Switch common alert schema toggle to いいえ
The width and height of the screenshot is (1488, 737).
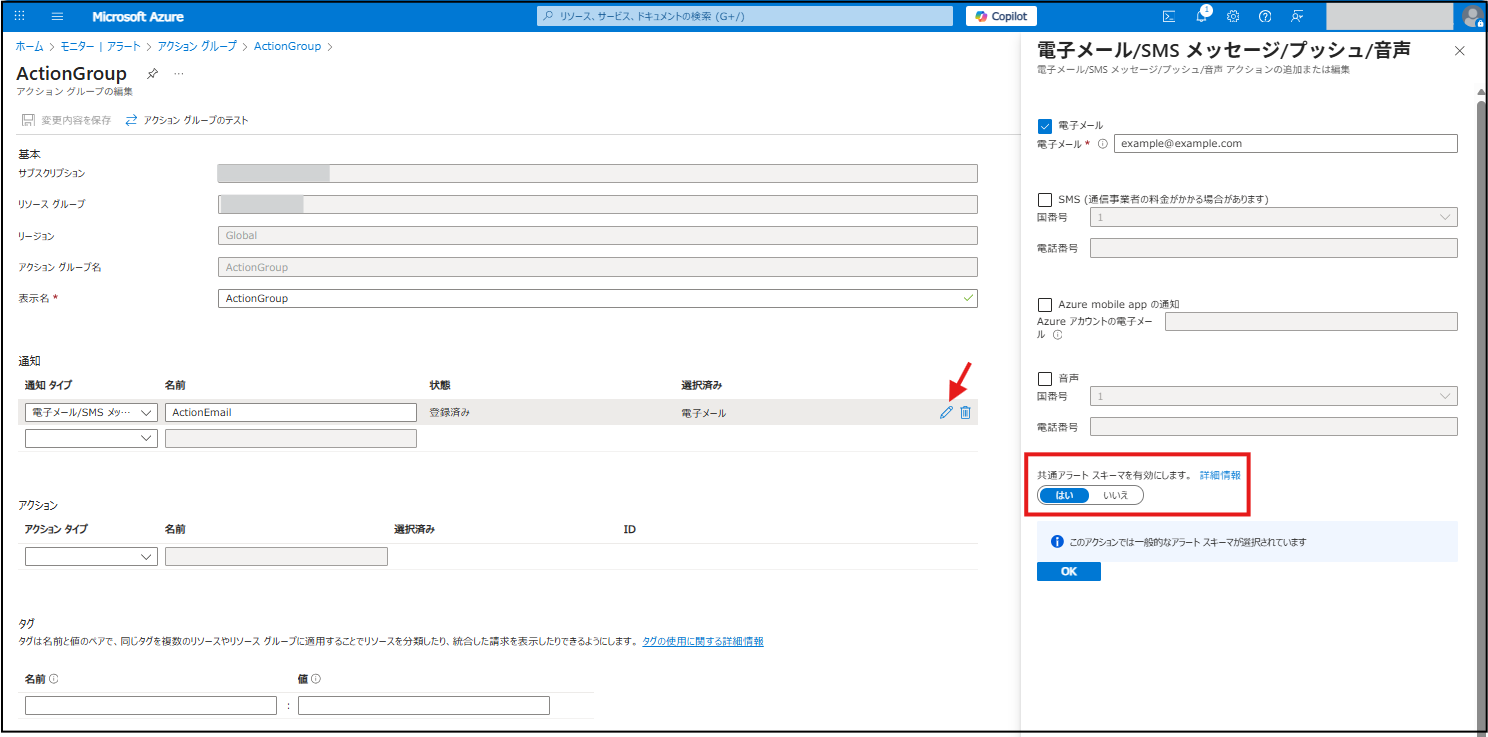pyautogui.click(x=1115, y=495)
